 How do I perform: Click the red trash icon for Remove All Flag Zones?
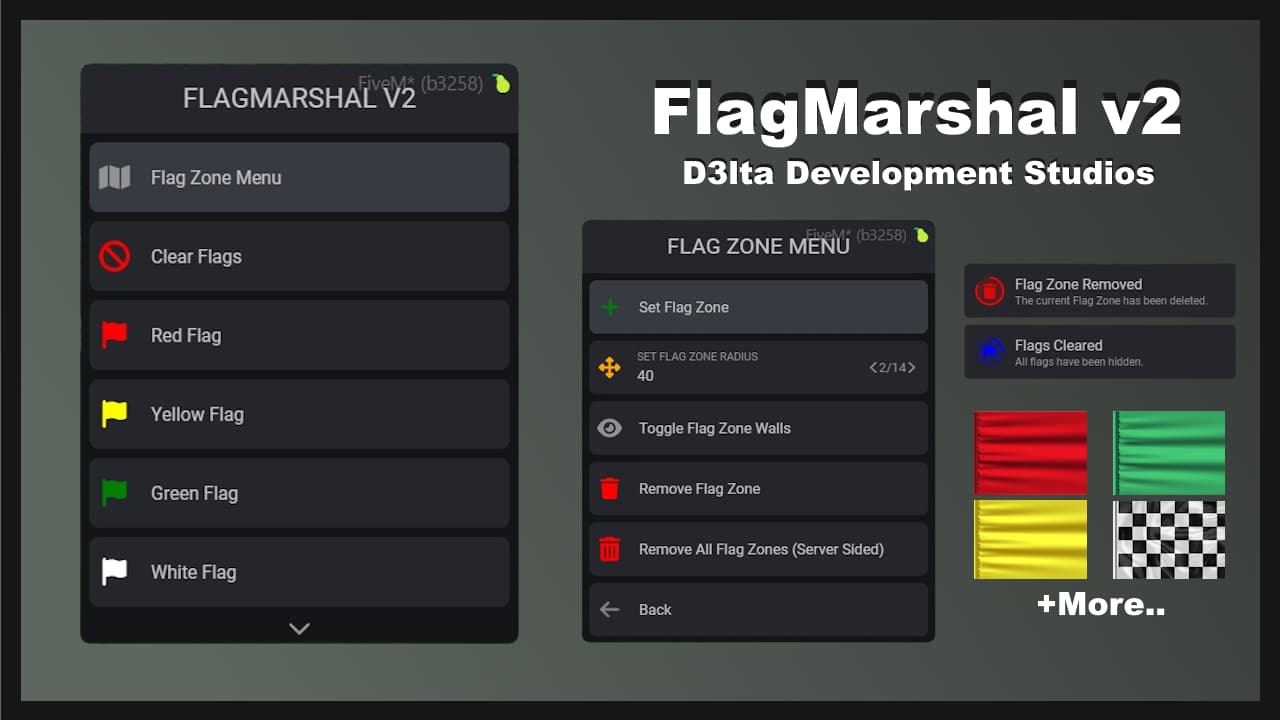pyautogui.click(x=611, y=549)
